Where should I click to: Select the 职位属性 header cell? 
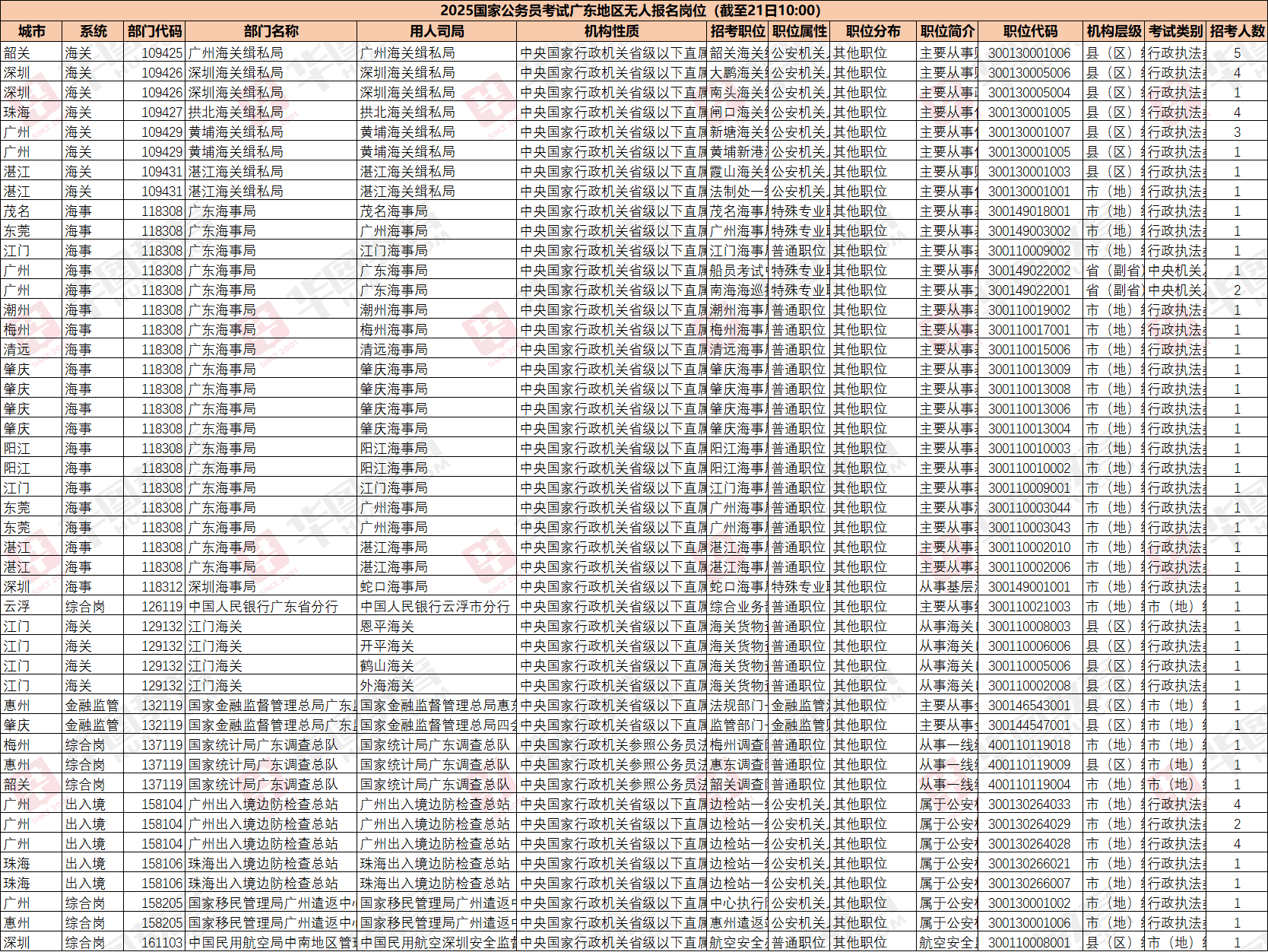800,31
